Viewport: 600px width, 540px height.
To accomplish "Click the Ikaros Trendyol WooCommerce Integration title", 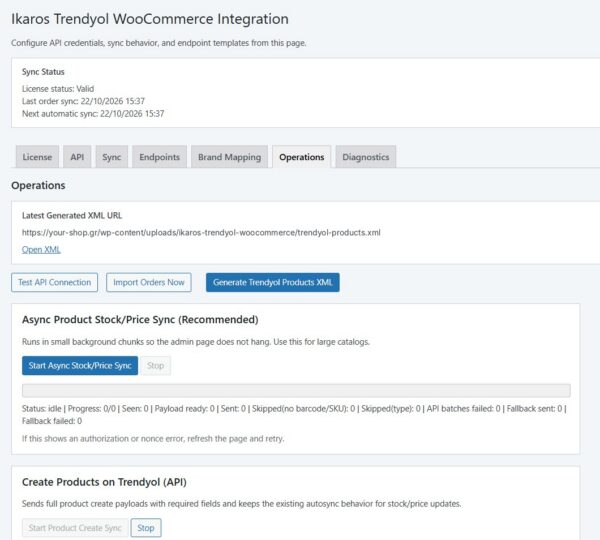I will click(150, 19).
